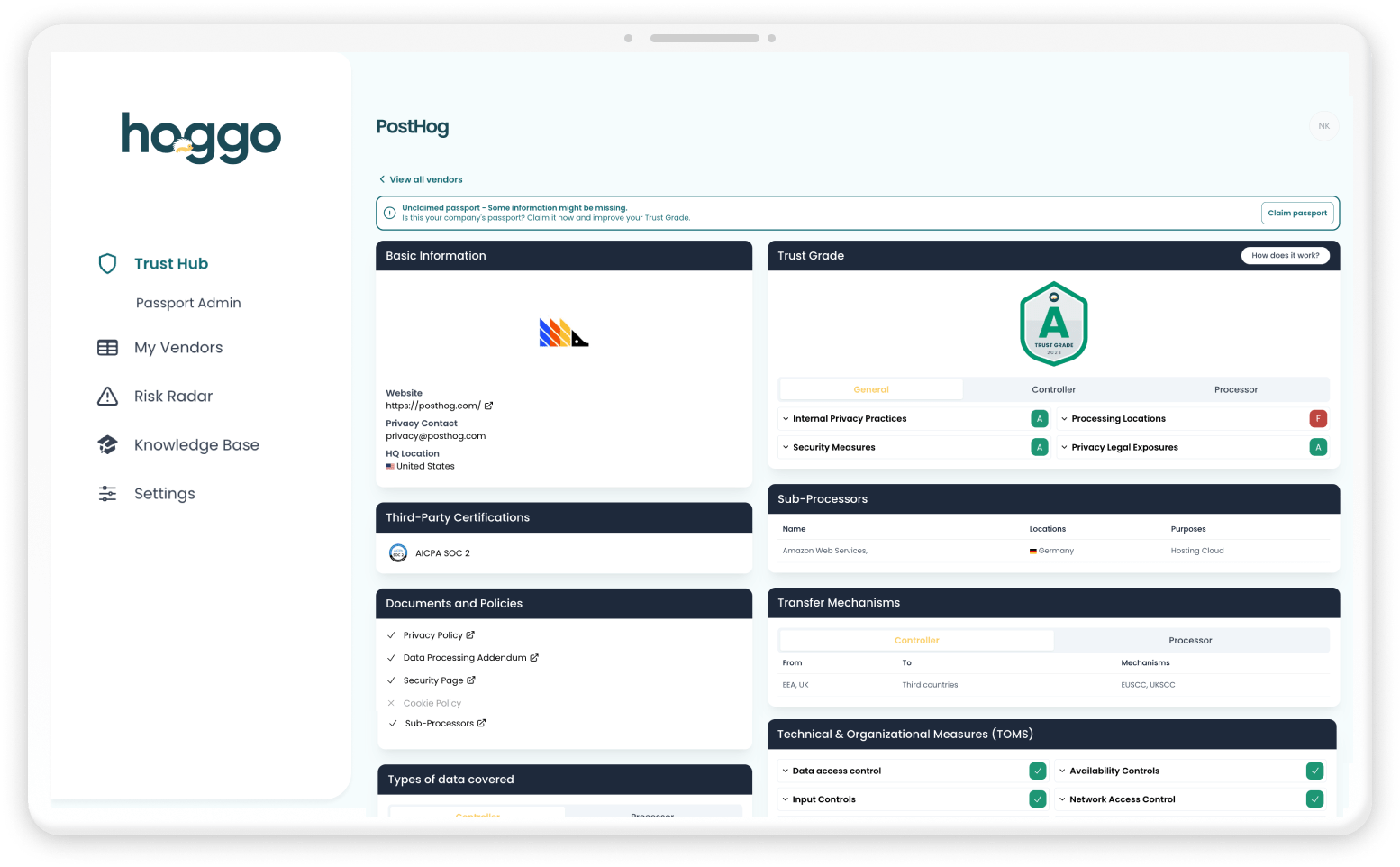Screen dimensions: 1400x867
Task: Select the Processor tab in Trust Grade
Action: tap(1236, 389)
